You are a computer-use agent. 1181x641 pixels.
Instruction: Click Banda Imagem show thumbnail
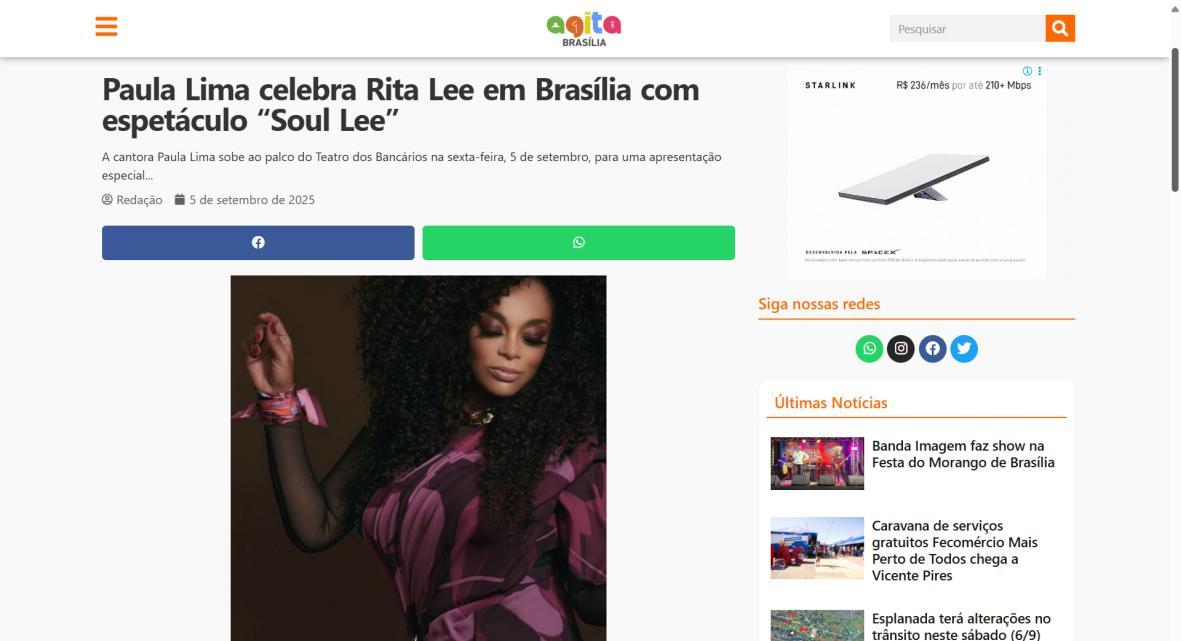click(817, 463)
